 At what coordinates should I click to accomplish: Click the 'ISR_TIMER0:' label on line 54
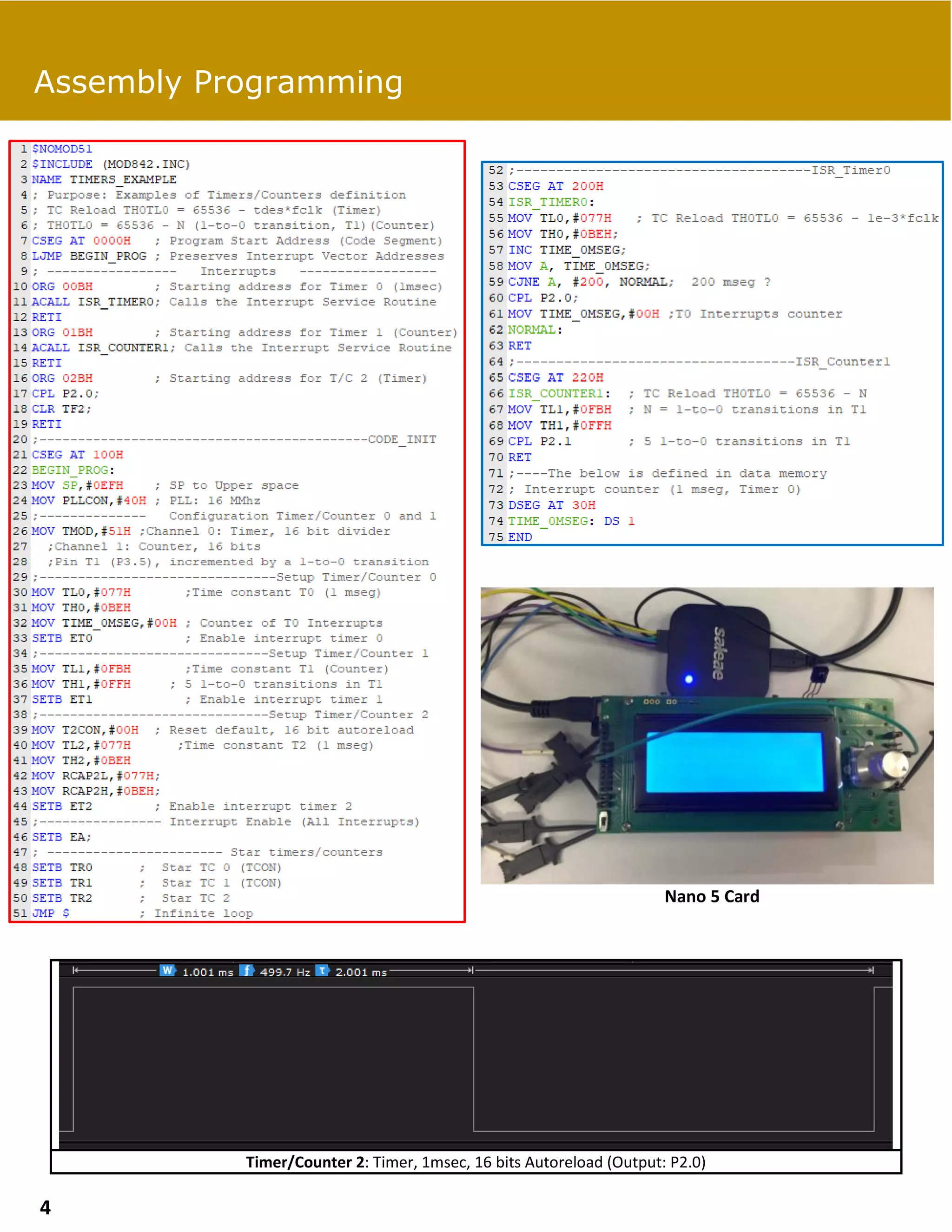(x=551, y=202)
